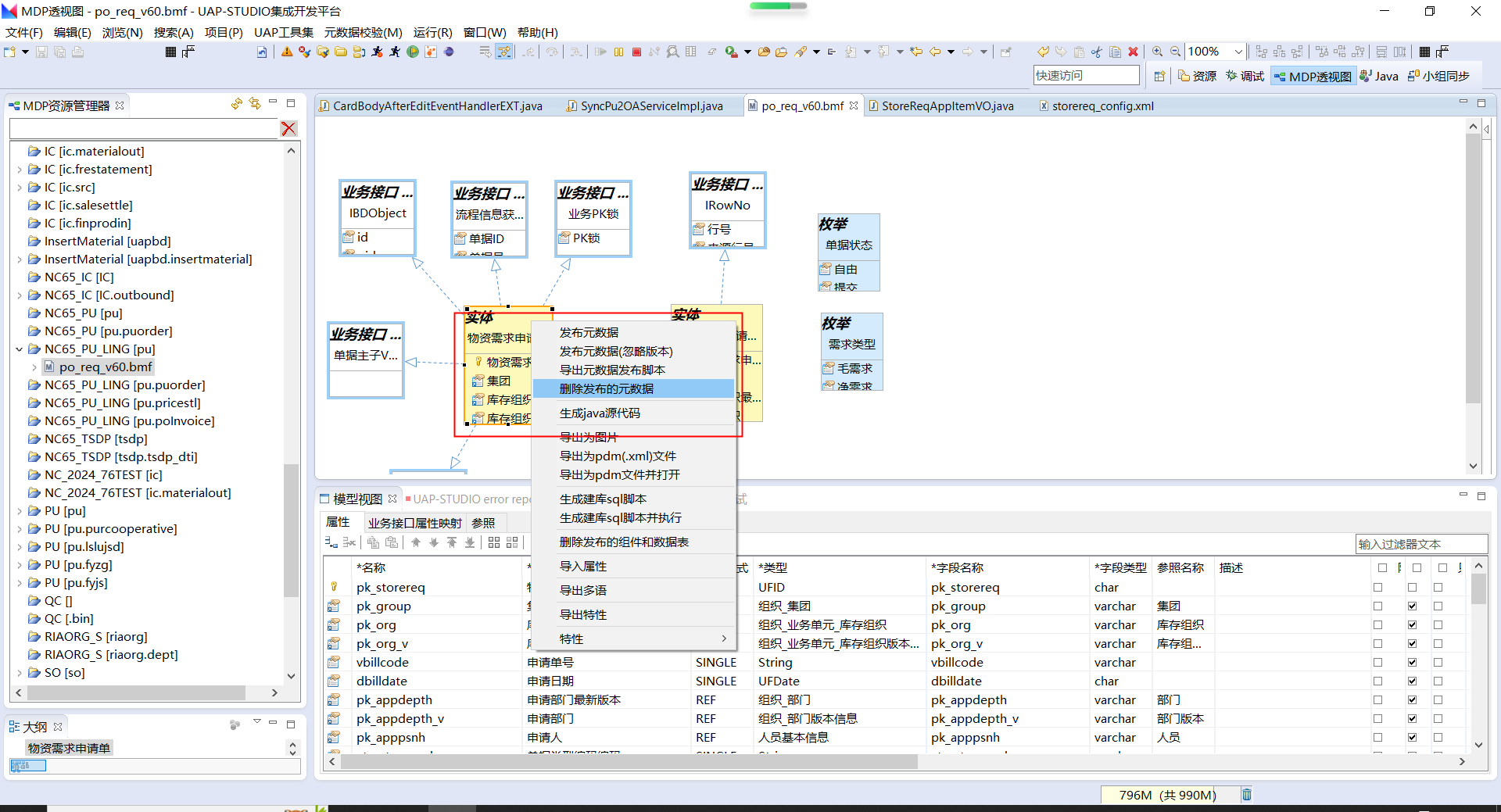Select the Print toolbar icon
The image size is (1501, 812).
(x=77, y=52)
